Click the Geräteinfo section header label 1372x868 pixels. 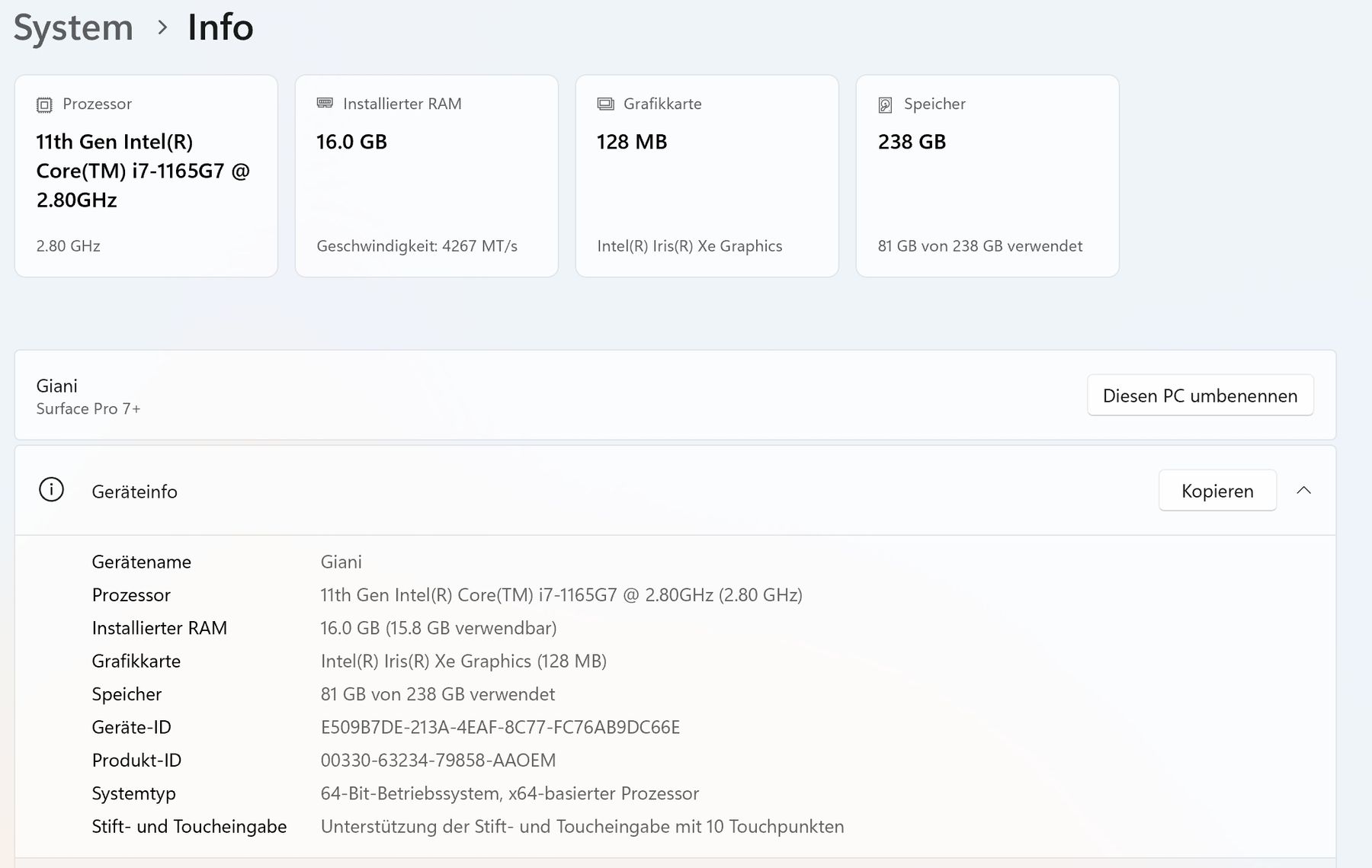(134, 492)
